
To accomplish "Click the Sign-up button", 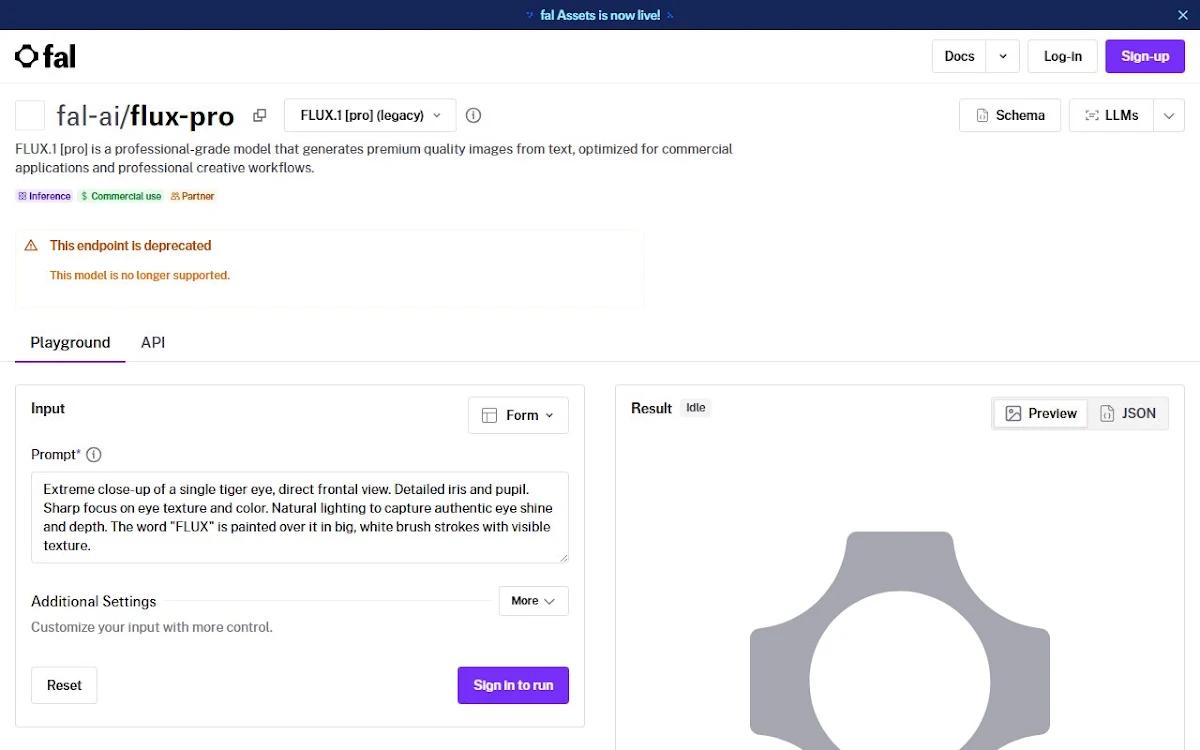I will [1145, 56].
